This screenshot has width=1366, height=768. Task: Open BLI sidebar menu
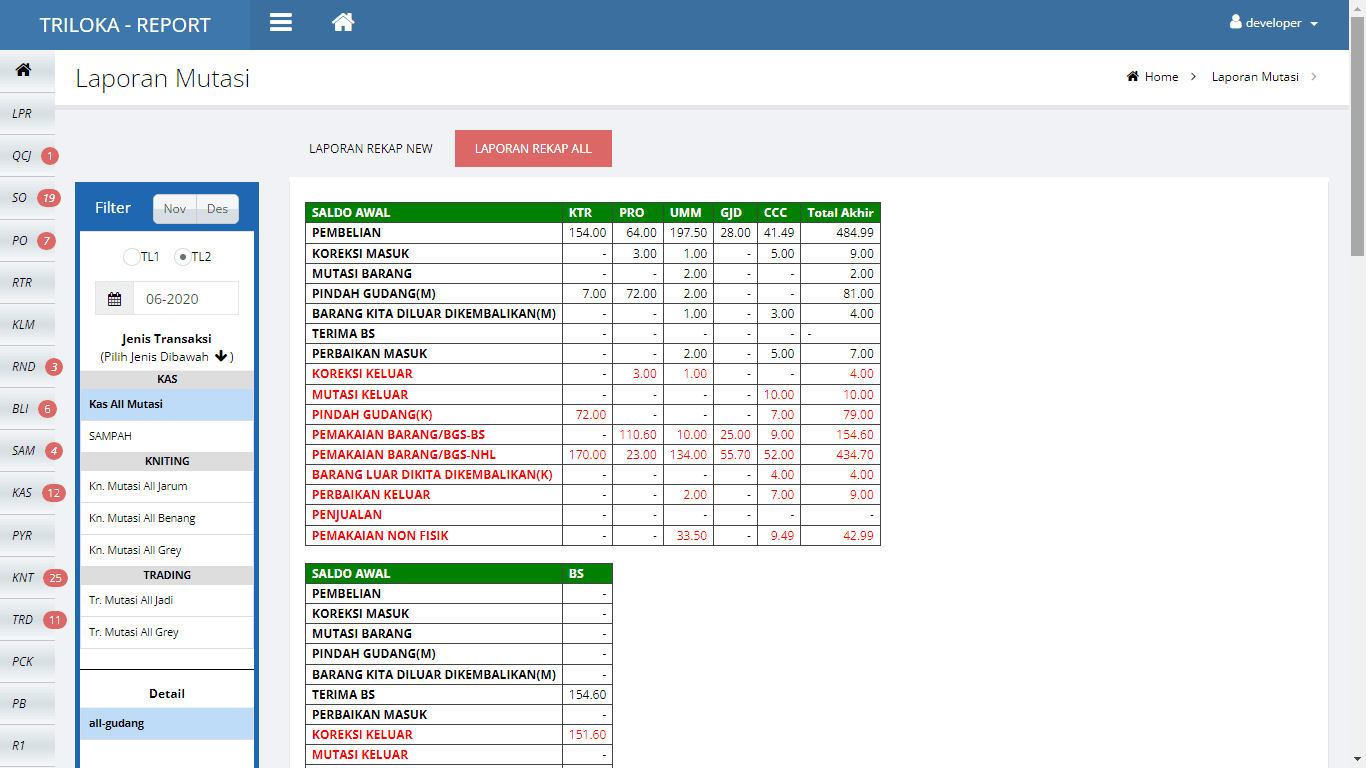click(27, 409)
